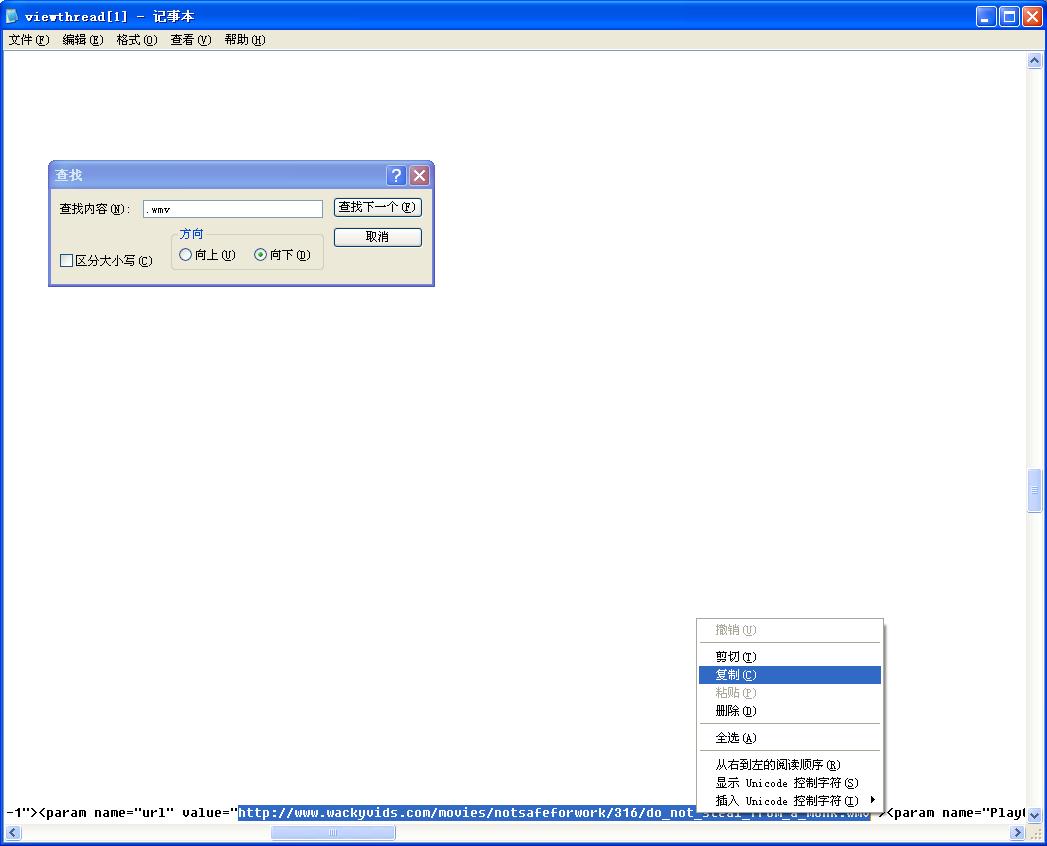Maximize the Notepad window
The width and height of the screenshot is (1047, 846).
pos(1009,16)
